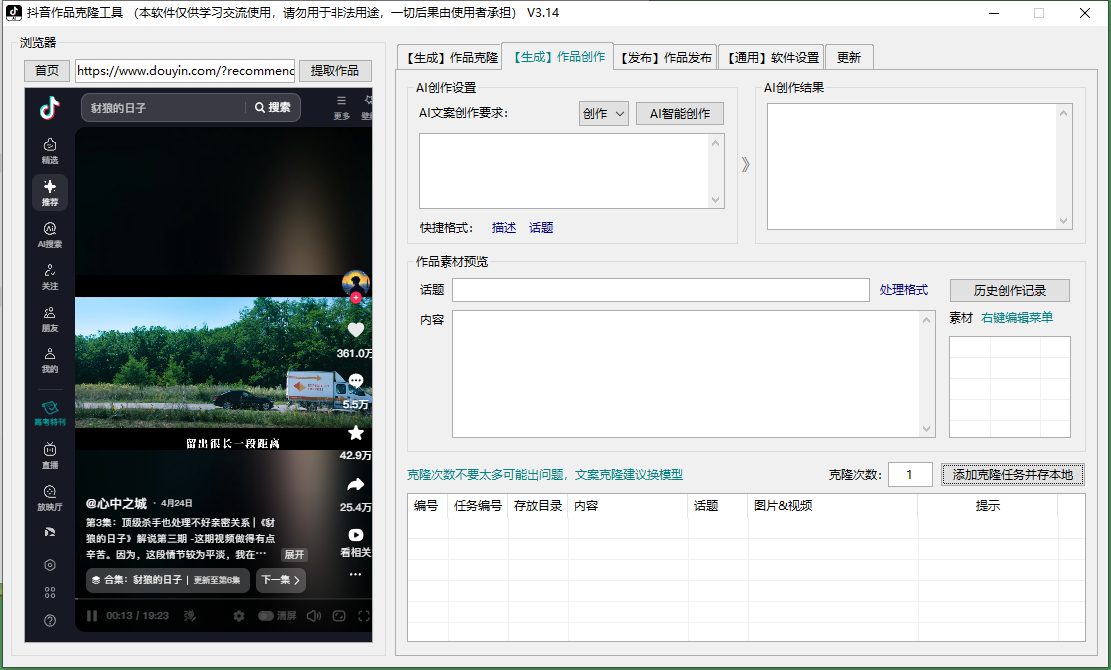This screenshot has height=670, width=1111.
Task: Click the volume speaker icon
Action: click(x=314, y=616)
